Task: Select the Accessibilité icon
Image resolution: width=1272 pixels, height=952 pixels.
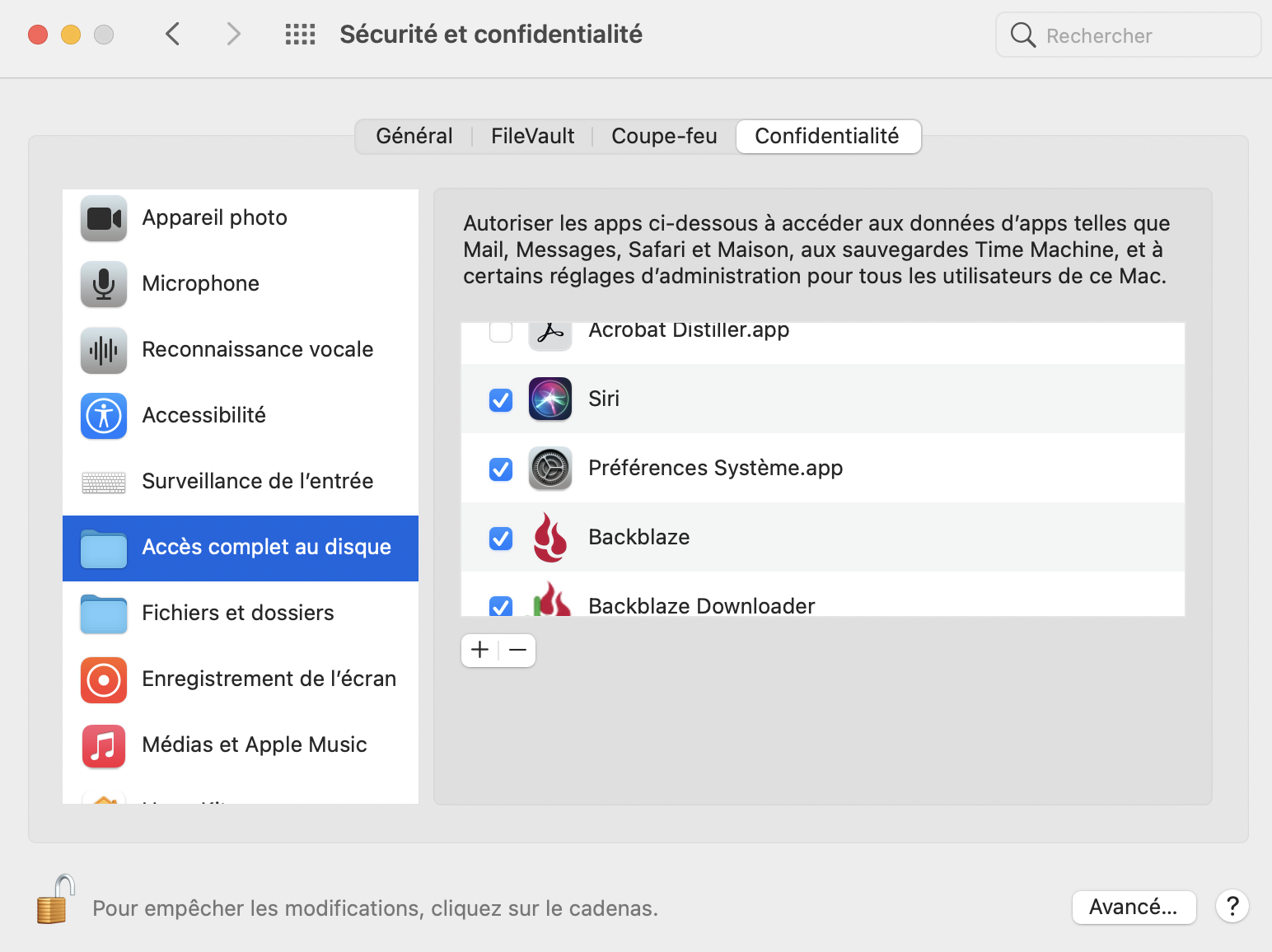Action: [x=104, y=416]
